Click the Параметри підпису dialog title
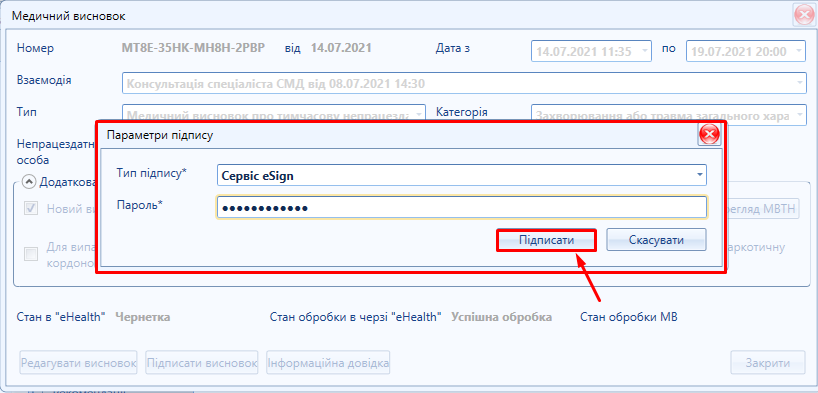818x393 pixels. tap(160, 135)
